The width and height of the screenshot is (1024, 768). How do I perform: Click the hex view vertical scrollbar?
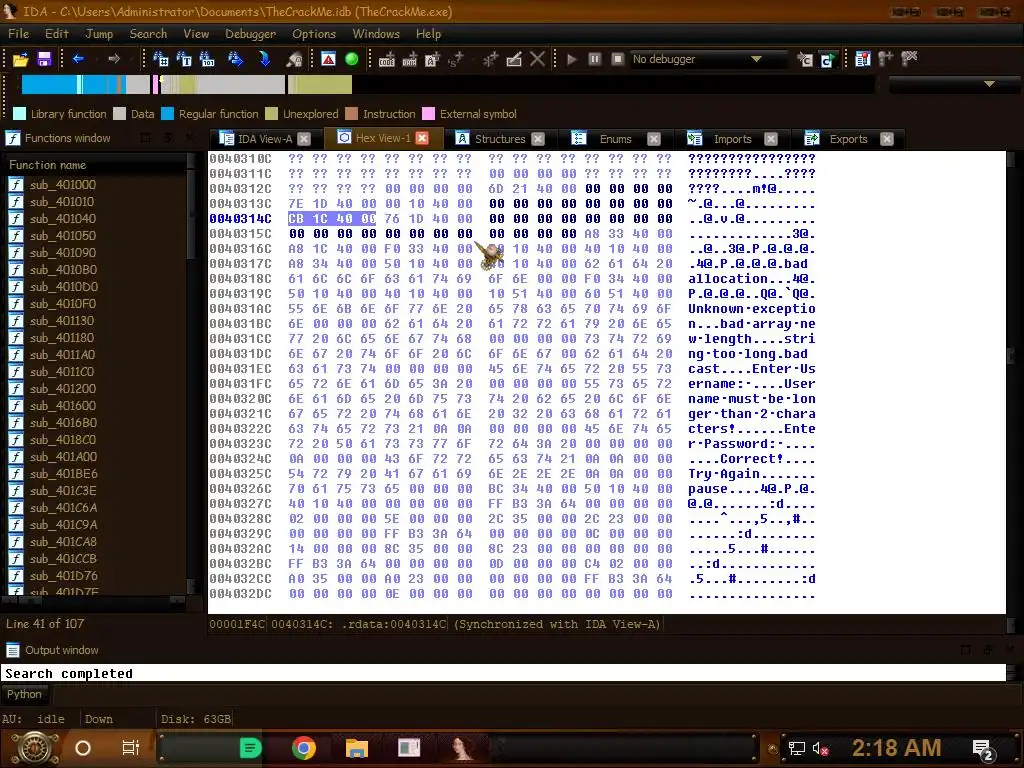tap(1011, 382)
